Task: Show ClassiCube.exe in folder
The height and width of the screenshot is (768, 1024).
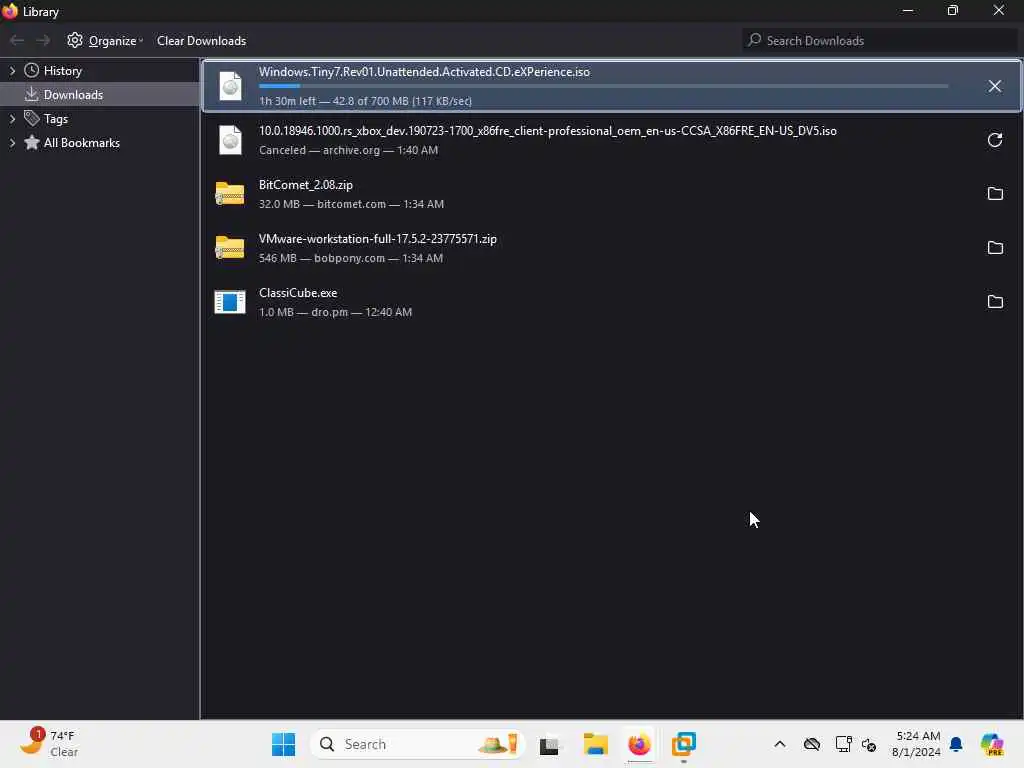Action: coord(995,302)
